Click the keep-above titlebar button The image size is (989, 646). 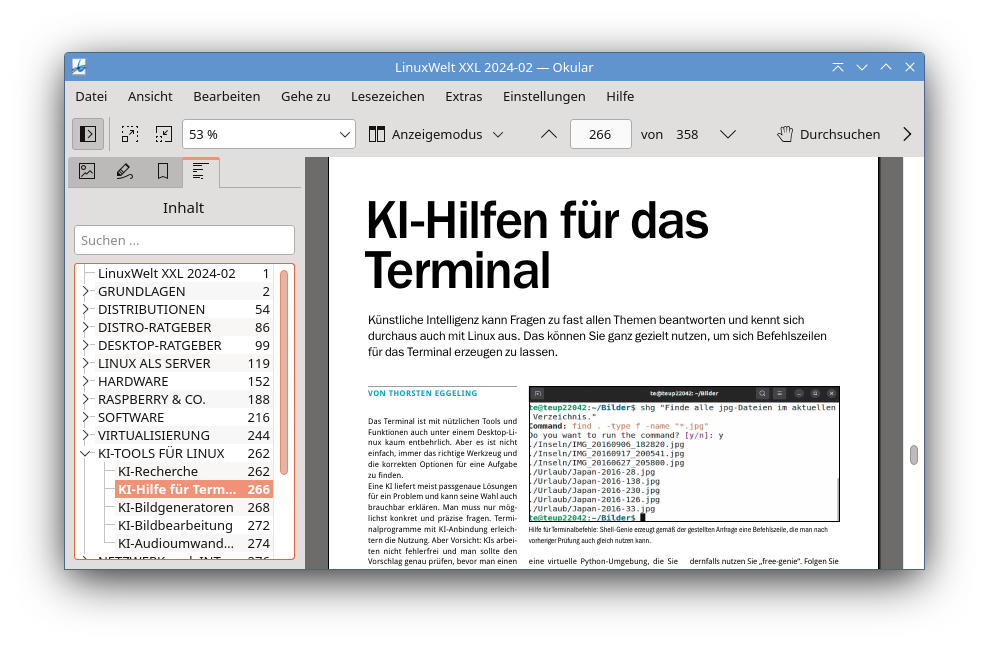click(838, 67)
